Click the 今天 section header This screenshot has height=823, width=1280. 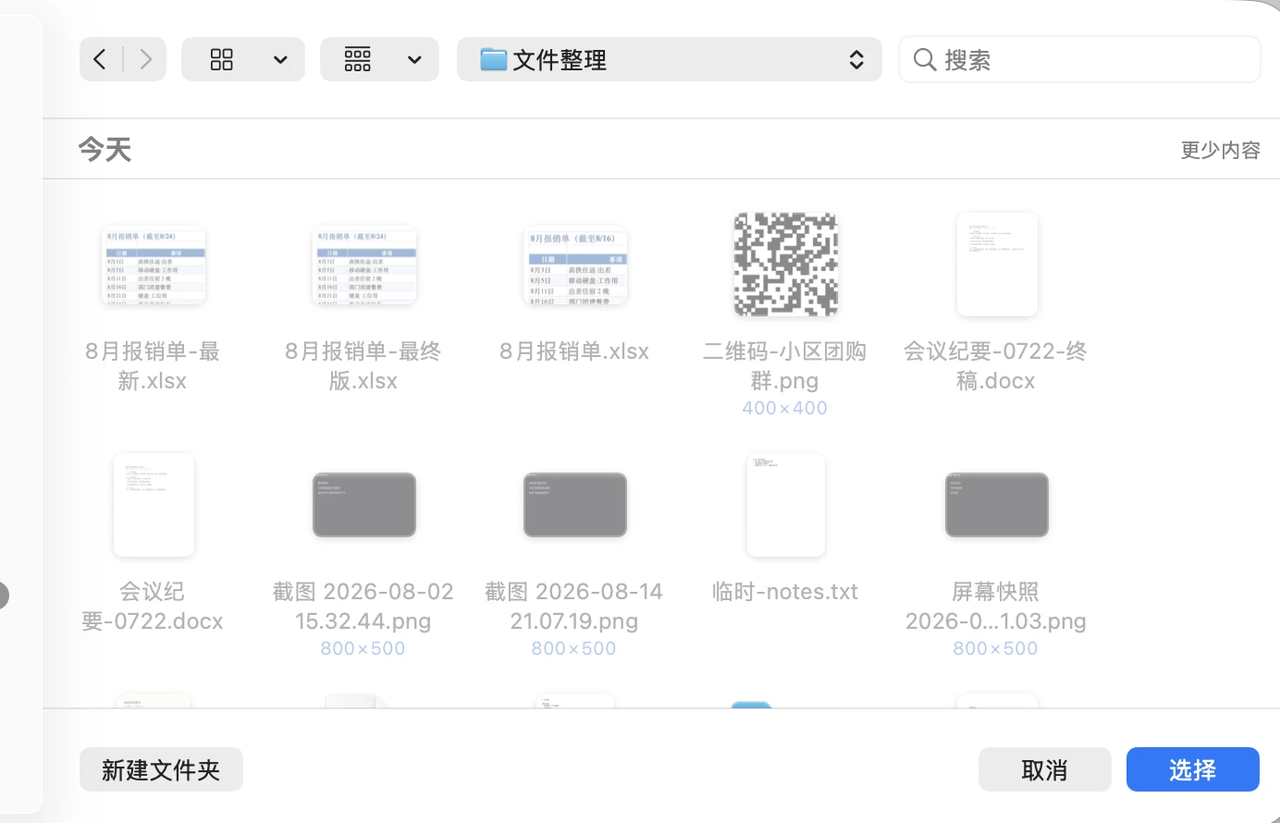point(105,150)
